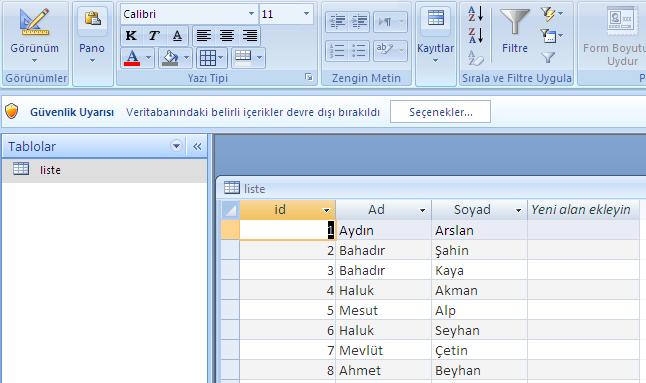Center align the text
Screen dimensions: 646x383
pos(227,35)
